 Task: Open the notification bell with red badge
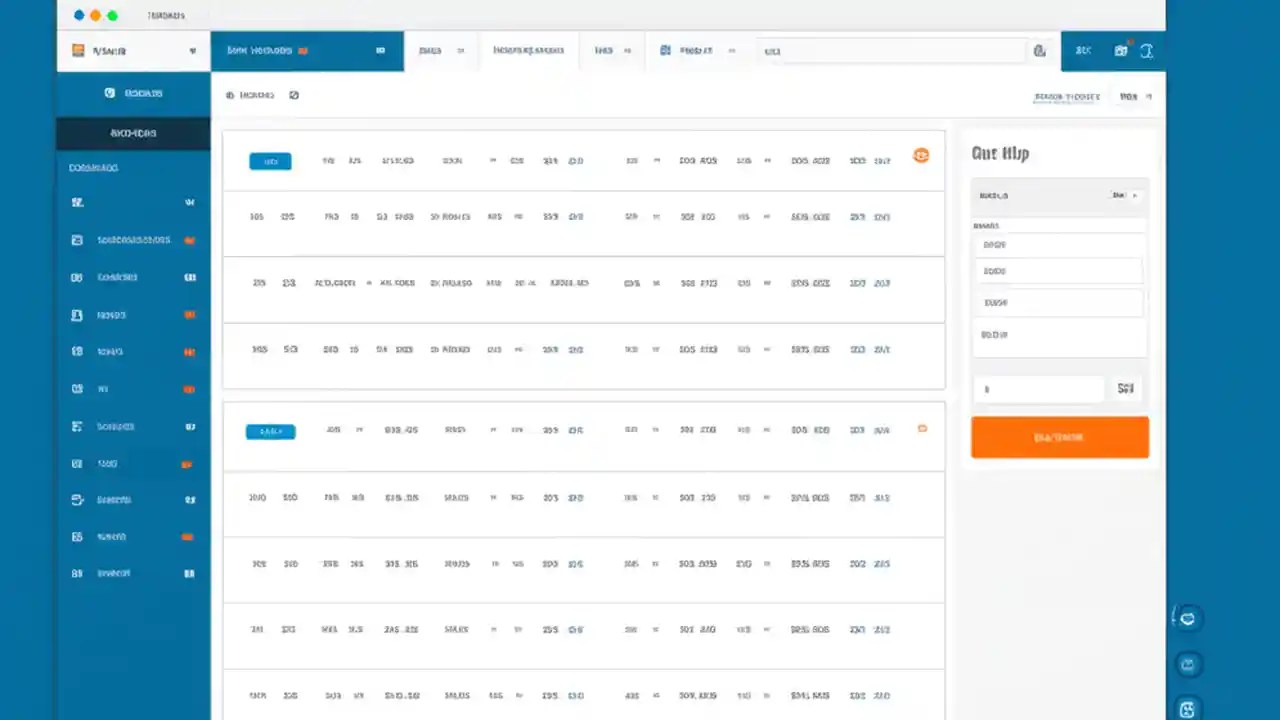coord(1121,50)
